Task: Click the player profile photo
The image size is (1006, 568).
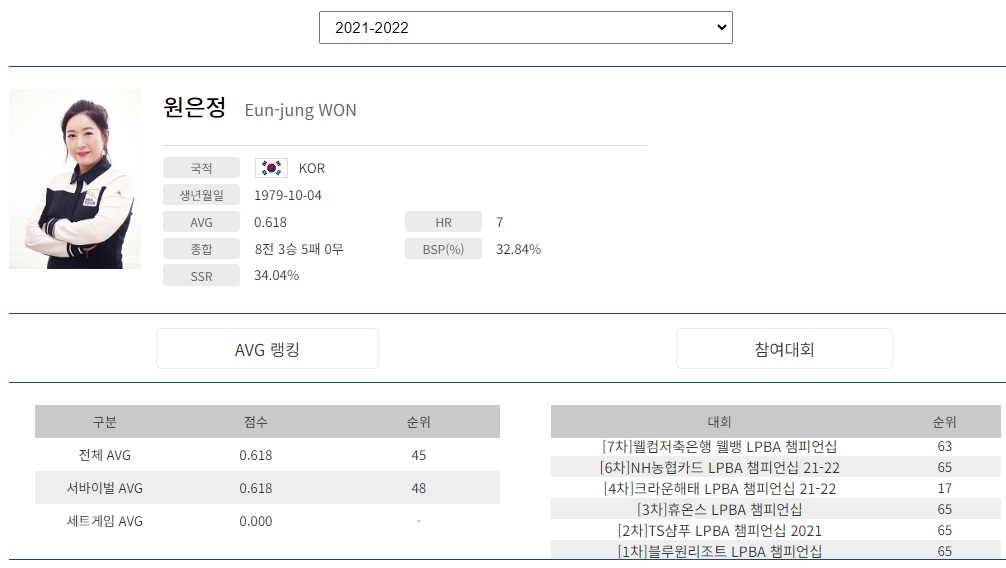Action: pos(75,179)
